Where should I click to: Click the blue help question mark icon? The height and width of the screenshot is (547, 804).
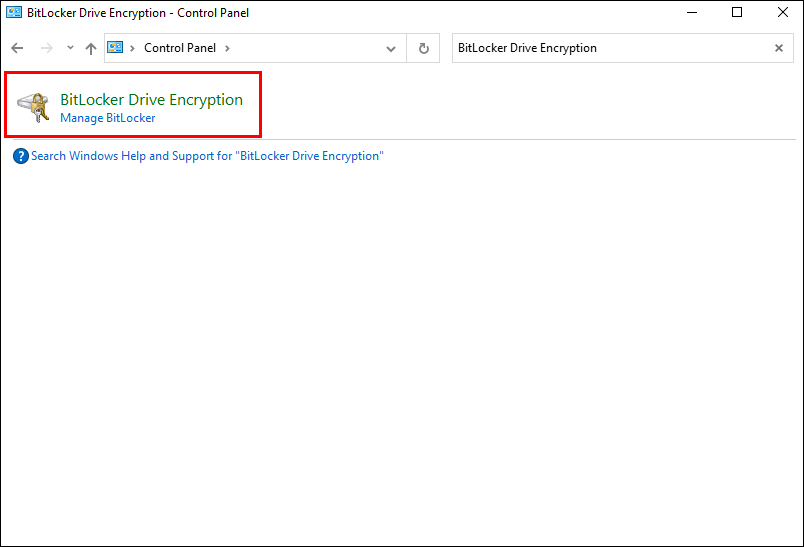(20, 156)
